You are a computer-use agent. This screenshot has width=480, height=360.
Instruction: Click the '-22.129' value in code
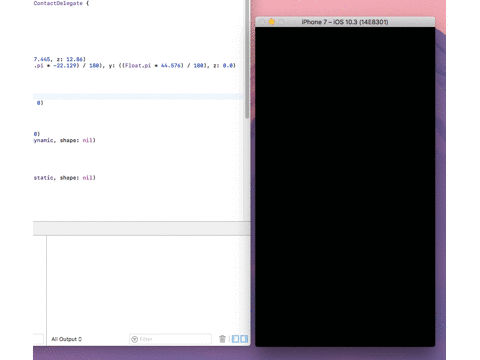pos(65,66)
